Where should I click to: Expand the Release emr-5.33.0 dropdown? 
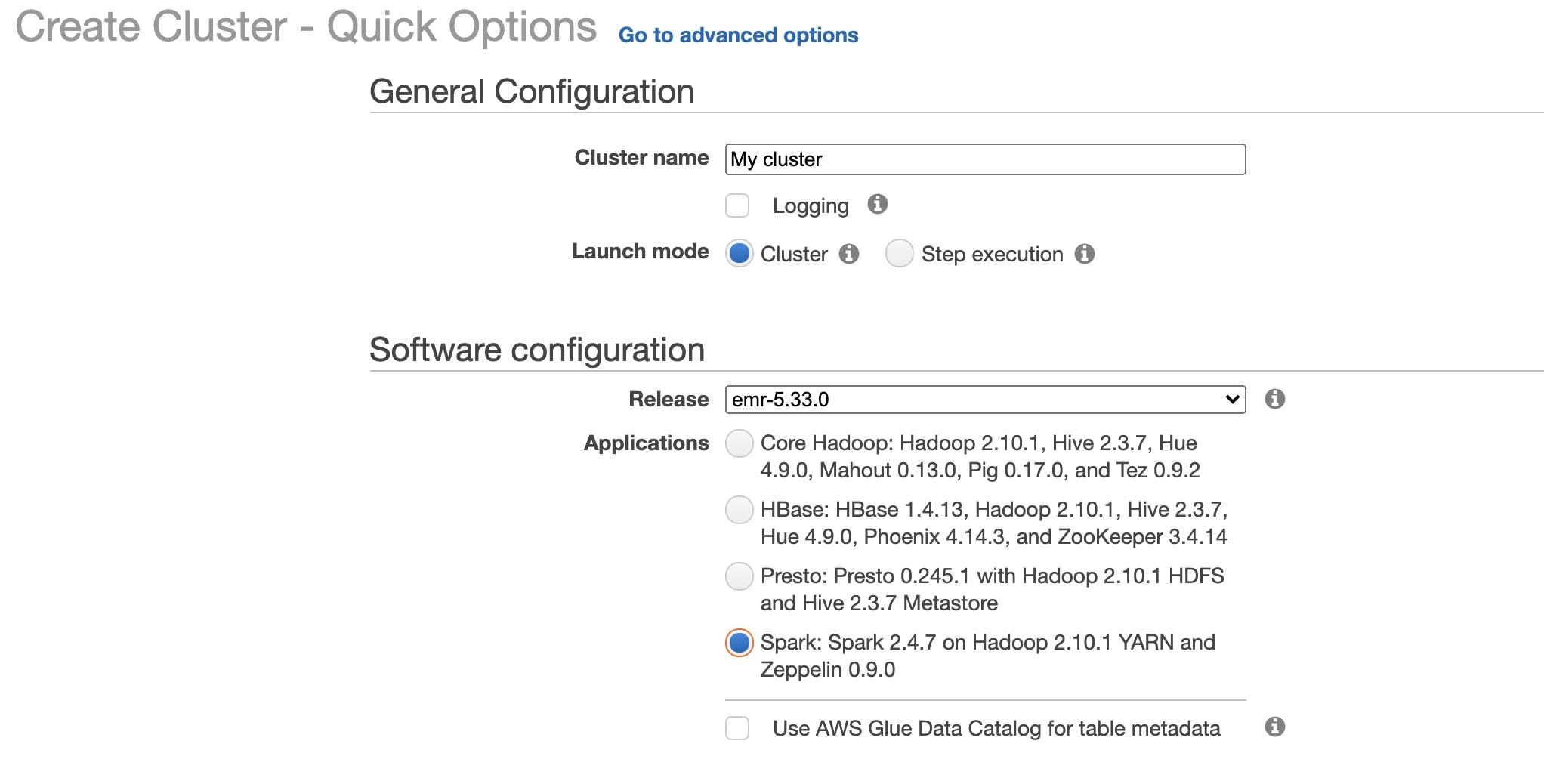click(x=985, y=400)
